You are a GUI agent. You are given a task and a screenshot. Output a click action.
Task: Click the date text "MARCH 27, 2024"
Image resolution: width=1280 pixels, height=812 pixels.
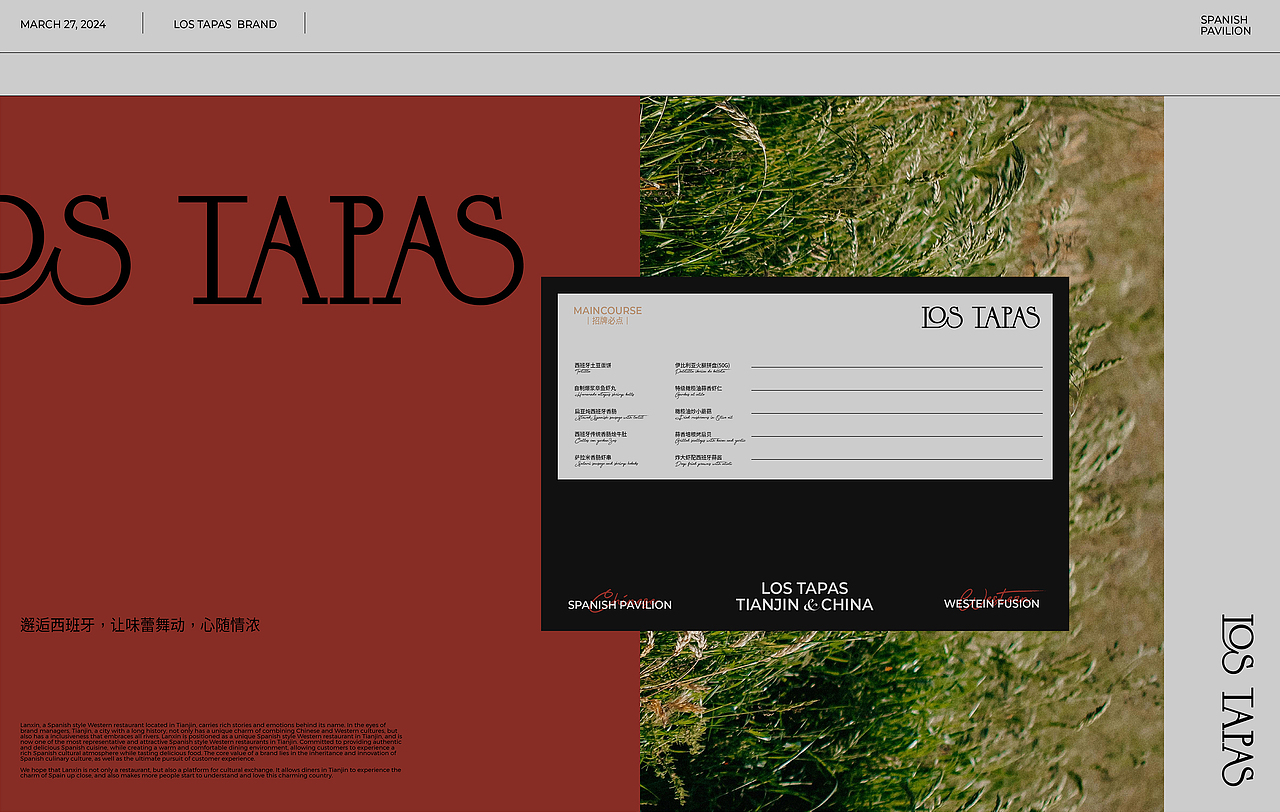[63, 24]
